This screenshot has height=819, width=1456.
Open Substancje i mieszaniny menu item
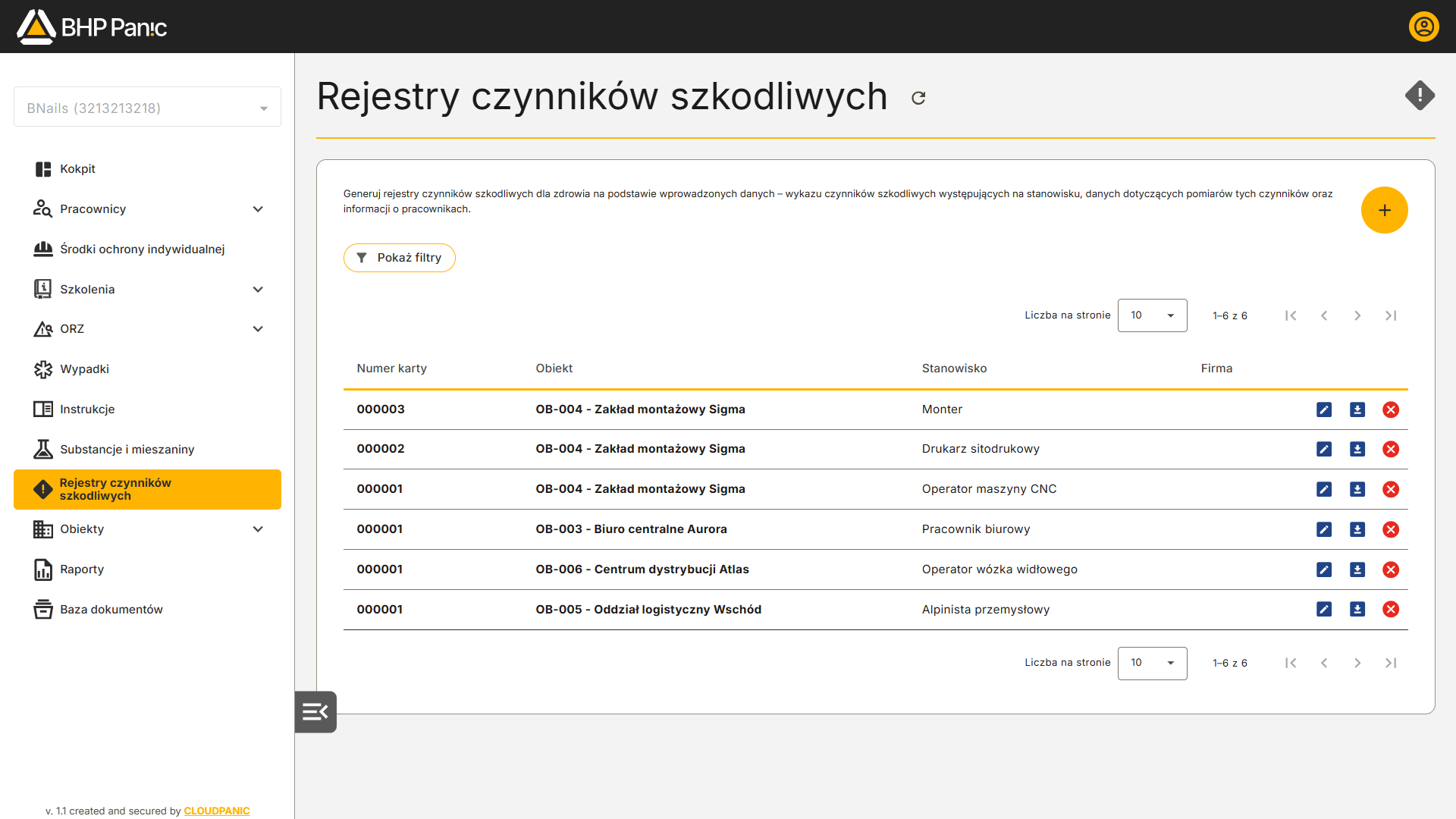point(147,450)
